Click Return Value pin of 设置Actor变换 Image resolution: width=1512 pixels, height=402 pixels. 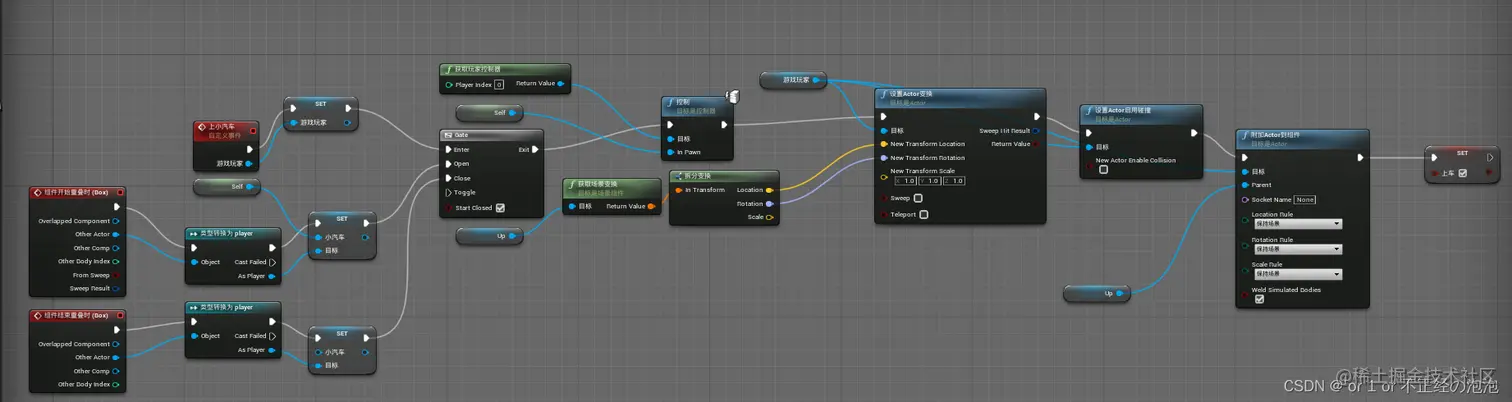point(1036,144)
